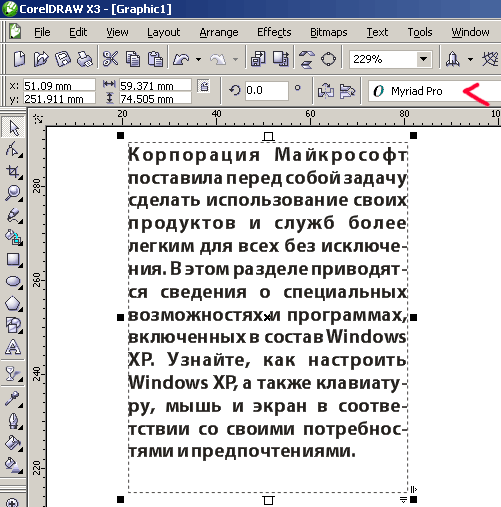Click the Fill tool bucket icon

[13, 443]
